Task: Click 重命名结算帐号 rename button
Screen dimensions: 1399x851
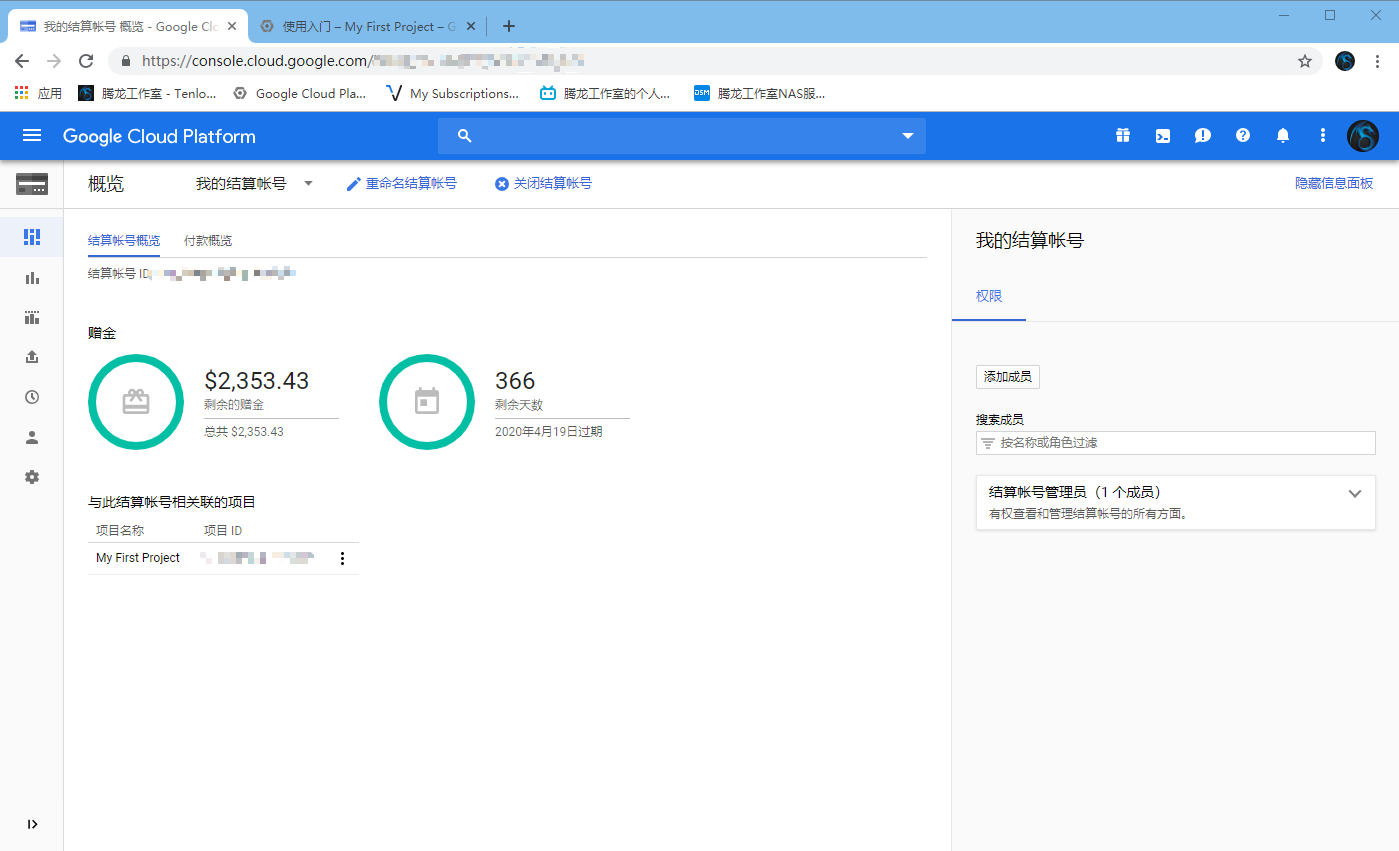Action: [x=401, y=184]
